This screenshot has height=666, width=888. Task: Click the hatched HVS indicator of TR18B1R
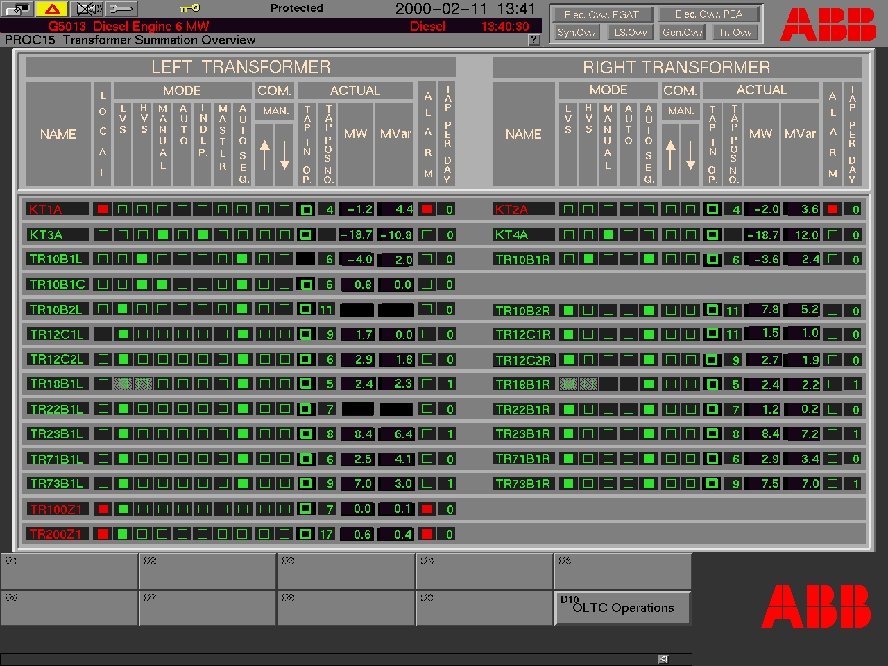[x=588, y=385]
